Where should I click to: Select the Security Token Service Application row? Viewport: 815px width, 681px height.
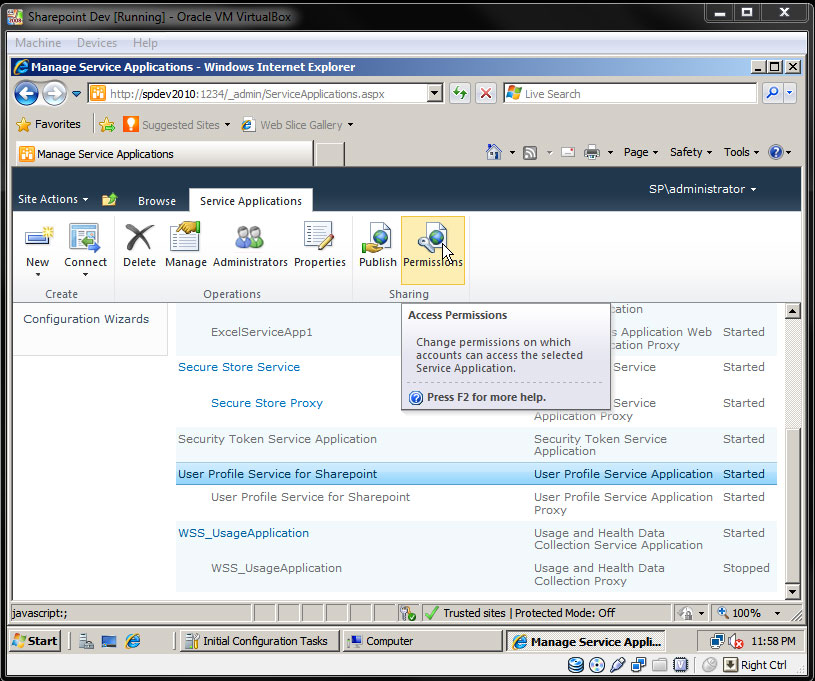tap(476, 445)
